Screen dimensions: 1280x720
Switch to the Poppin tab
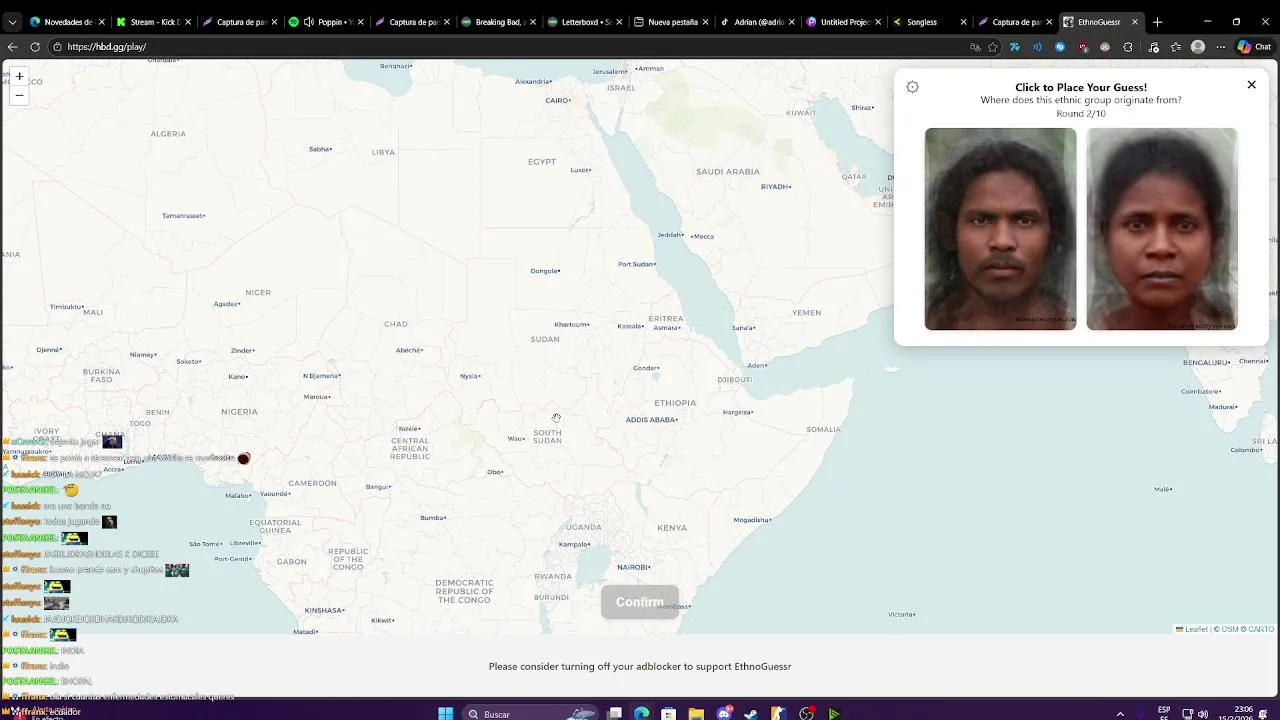326,22
